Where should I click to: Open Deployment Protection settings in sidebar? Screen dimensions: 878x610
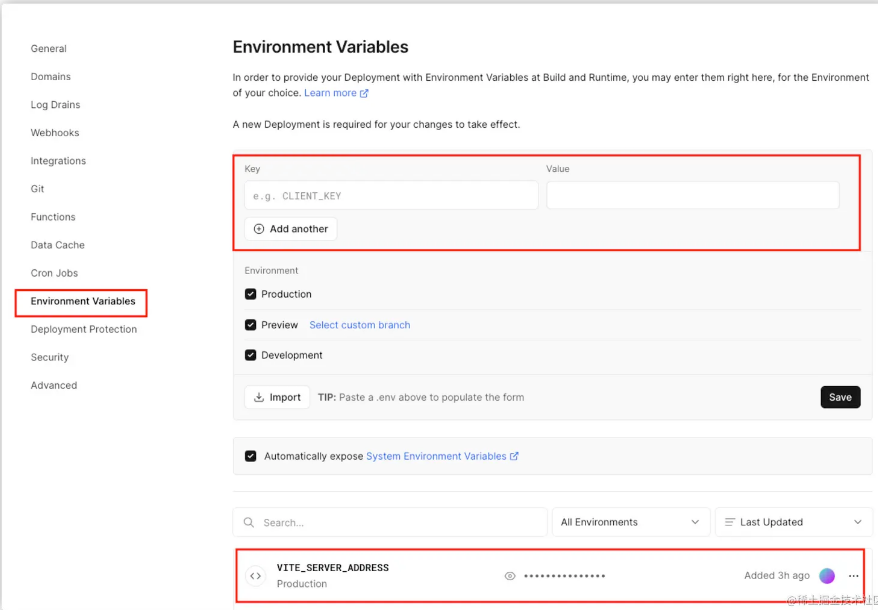(84, 329)
